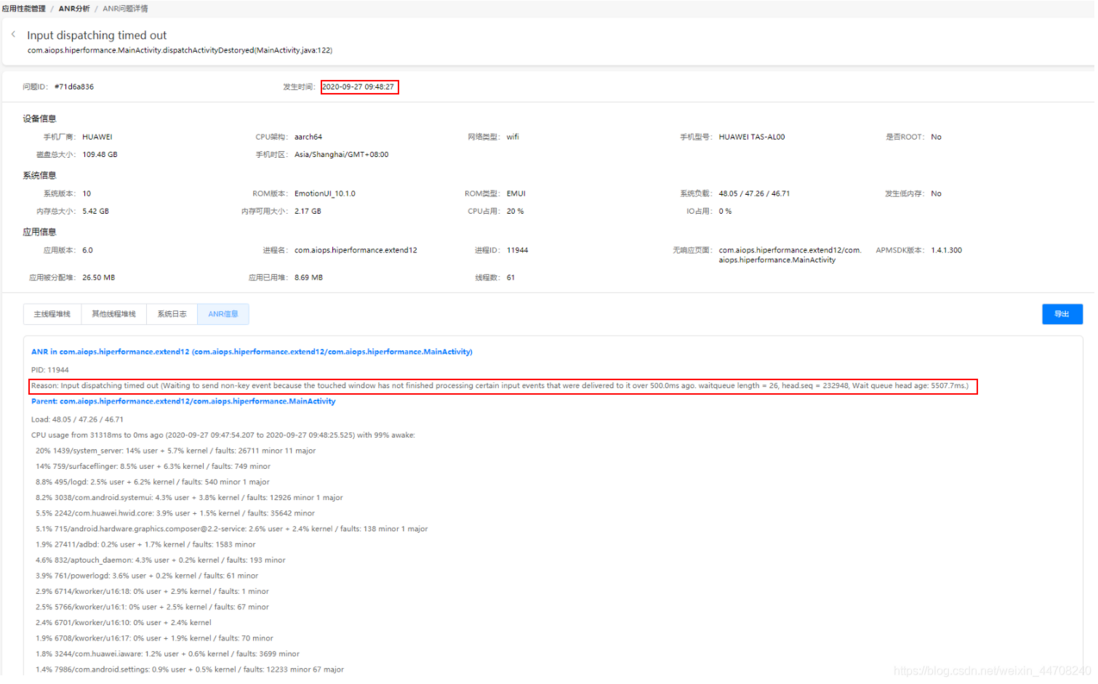
Task: Click the 设备信息 section heading
Action: point(39,119)
